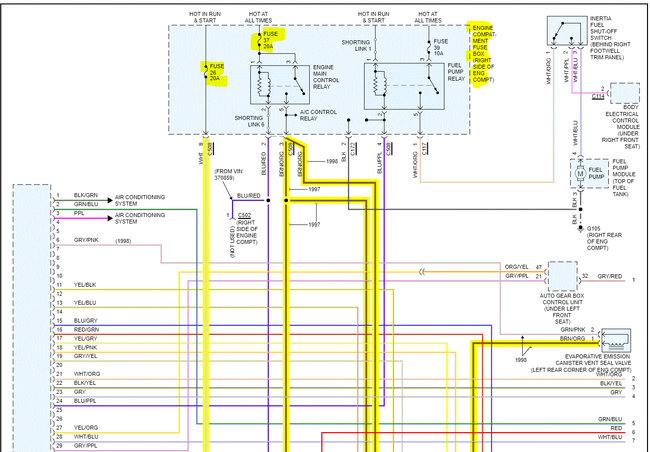
Task: Click the INERTIA FUEL SHUT-OFF SWITCH label
Action: [610, 38]
